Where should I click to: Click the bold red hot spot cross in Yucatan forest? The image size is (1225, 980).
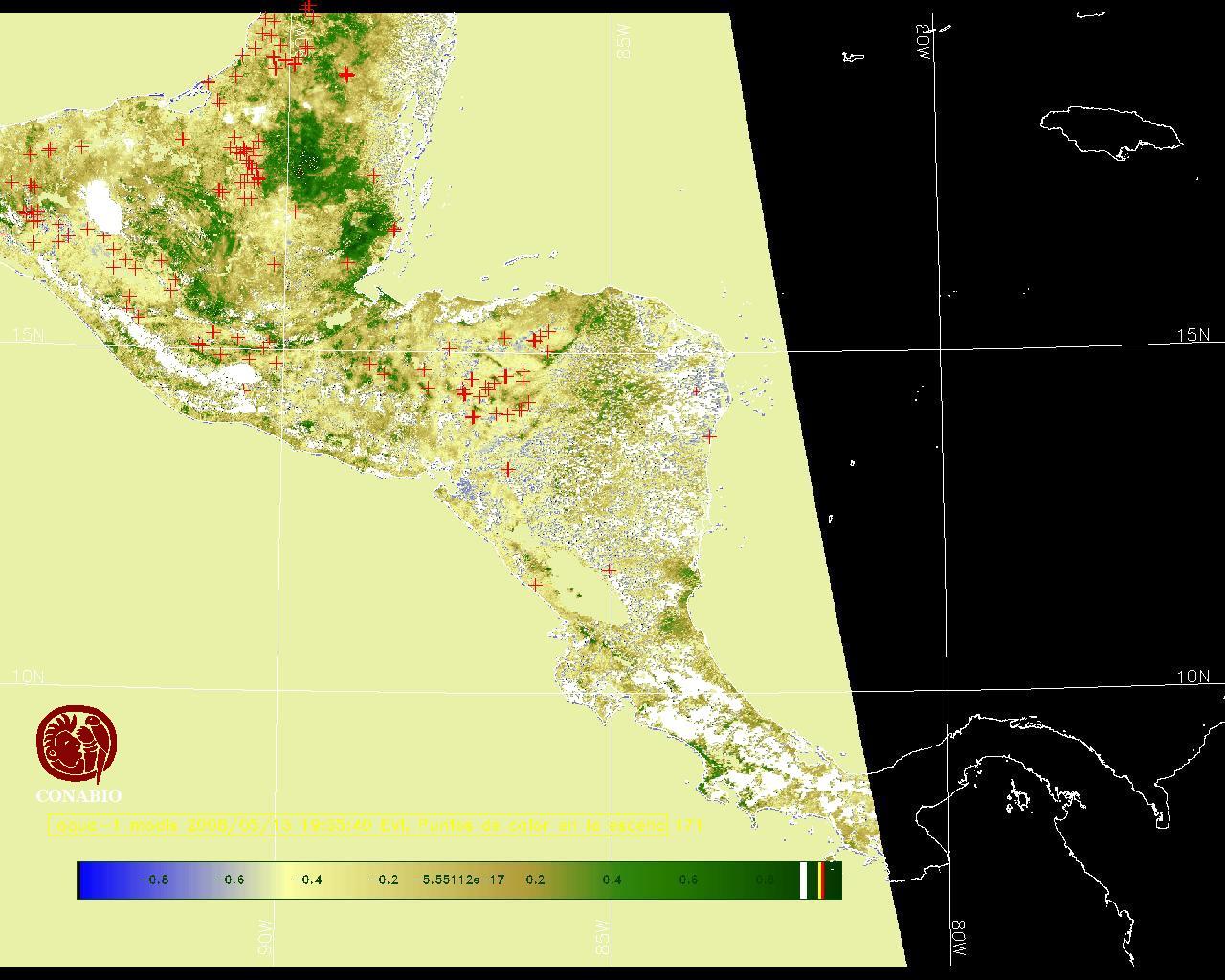click(x=346, y=74)
